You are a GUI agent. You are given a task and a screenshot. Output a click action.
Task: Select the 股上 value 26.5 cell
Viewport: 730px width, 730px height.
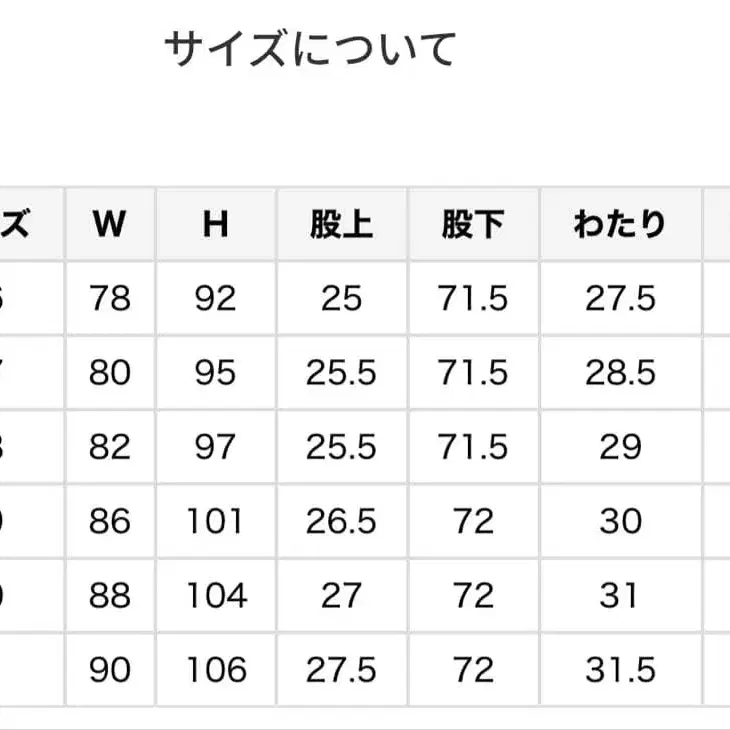[x=341, y=521]
